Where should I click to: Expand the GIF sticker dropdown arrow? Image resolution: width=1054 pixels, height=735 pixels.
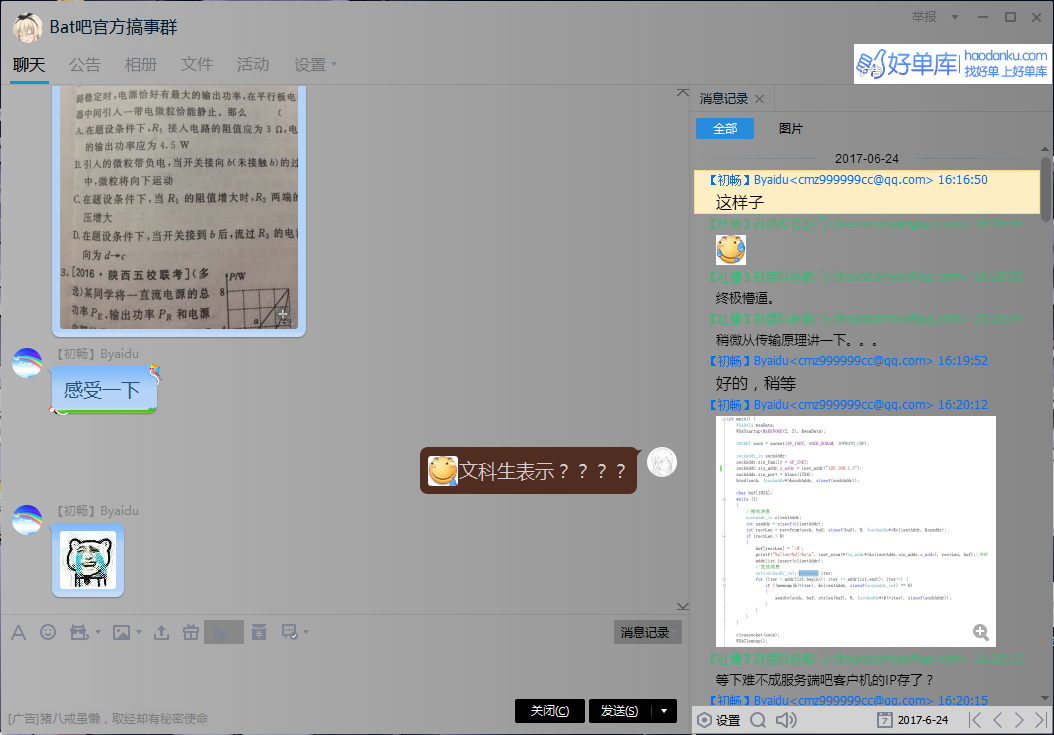point(98,632)
